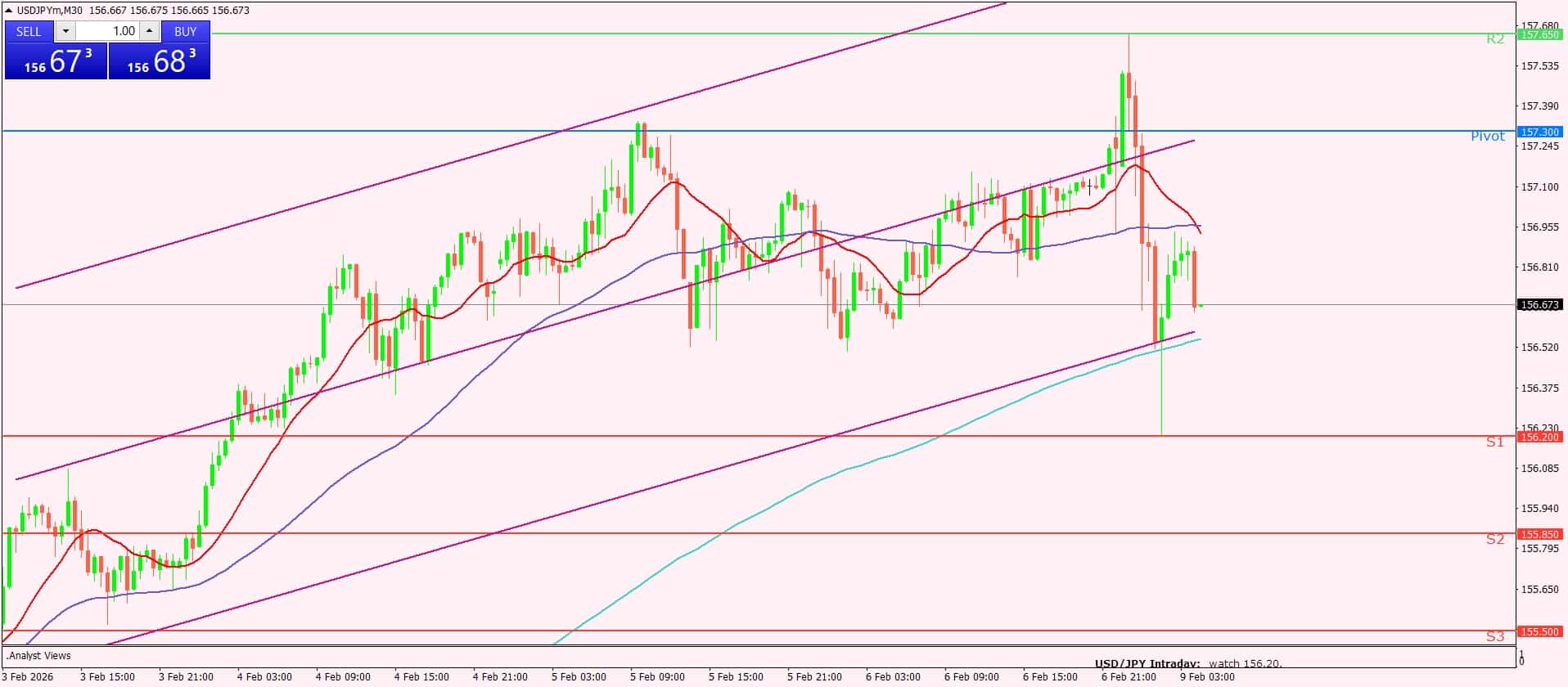Click the .Analyst Views indicator label

pyautogui.click(x=38, y=656)
